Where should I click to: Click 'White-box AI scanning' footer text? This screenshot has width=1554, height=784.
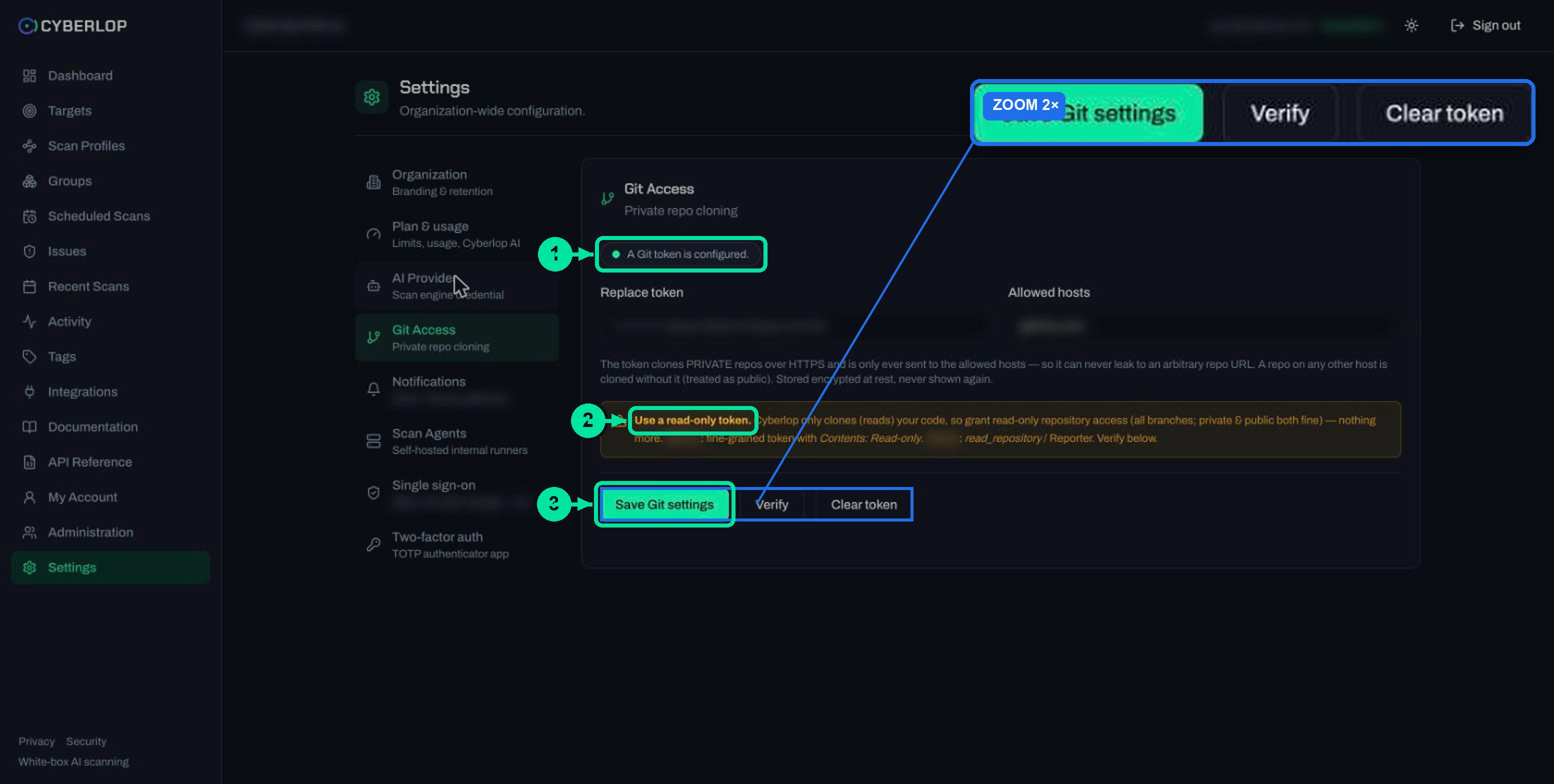73,761
